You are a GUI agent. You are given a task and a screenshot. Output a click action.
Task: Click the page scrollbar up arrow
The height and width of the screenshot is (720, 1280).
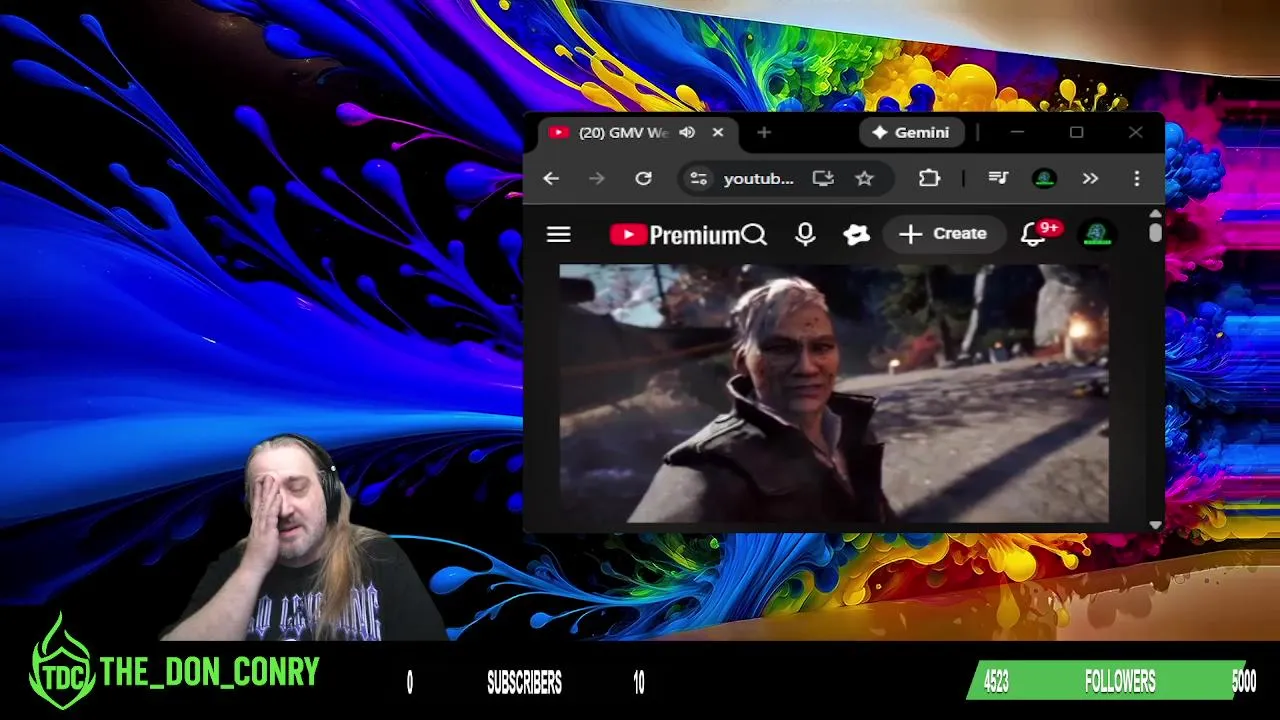point(1156,214)
